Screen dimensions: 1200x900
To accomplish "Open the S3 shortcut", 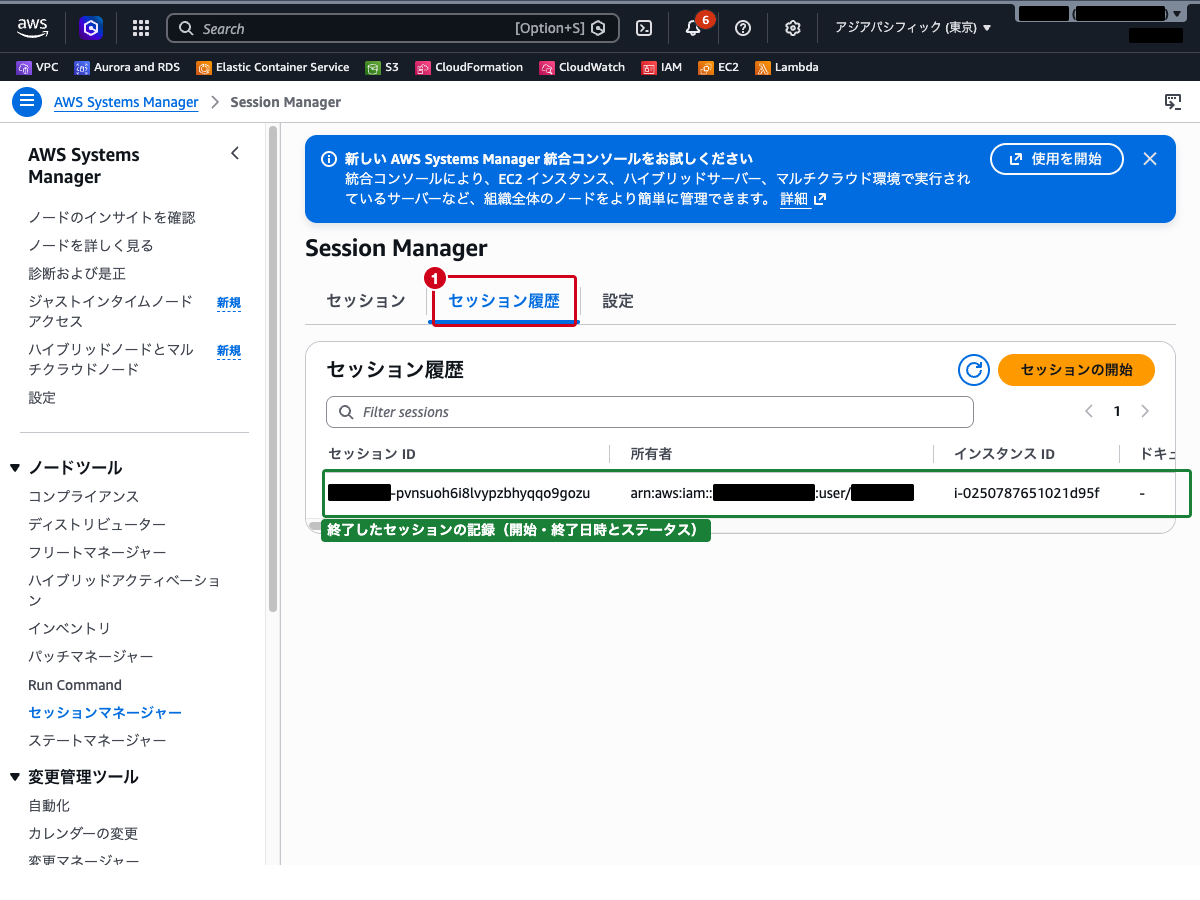I will [382, 67].
